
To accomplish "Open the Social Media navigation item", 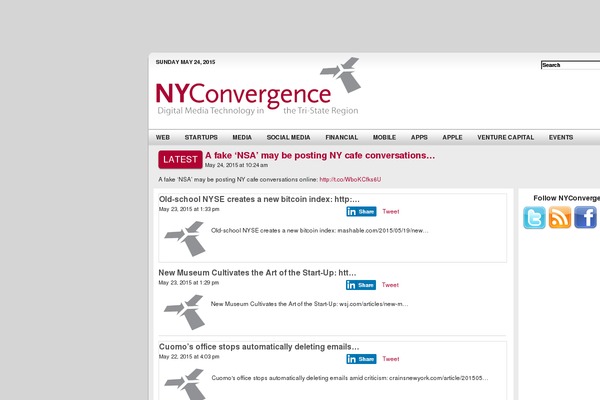I will 288,137.
